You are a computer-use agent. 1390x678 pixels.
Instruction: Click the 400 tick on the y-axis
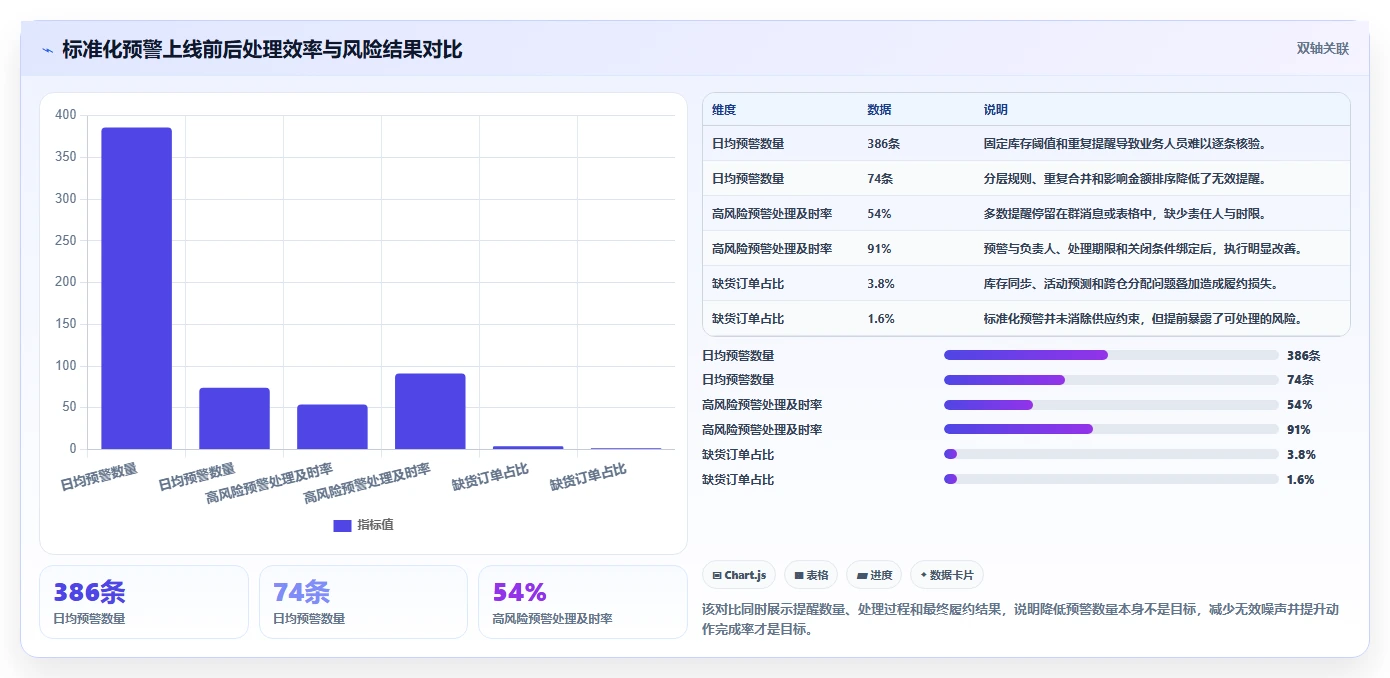[x=66, y=115]
